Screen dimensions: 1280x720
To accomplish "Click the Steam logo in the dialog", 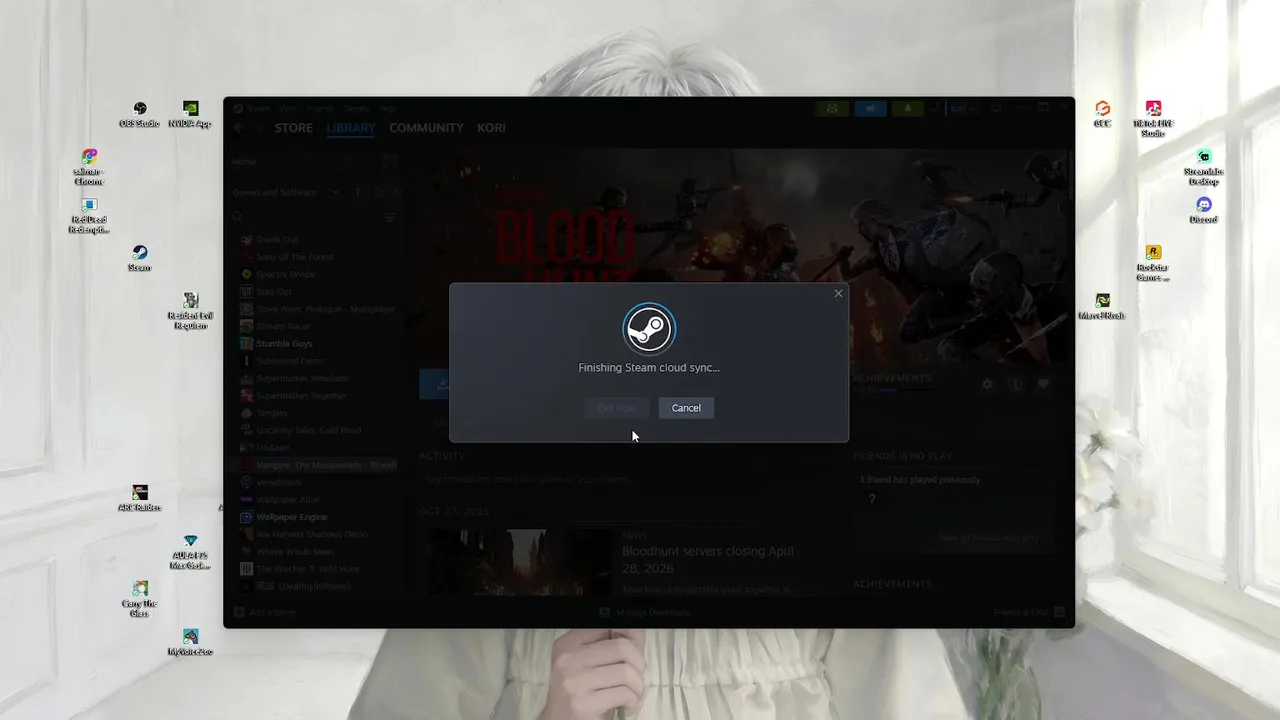I will coord(649,329).
